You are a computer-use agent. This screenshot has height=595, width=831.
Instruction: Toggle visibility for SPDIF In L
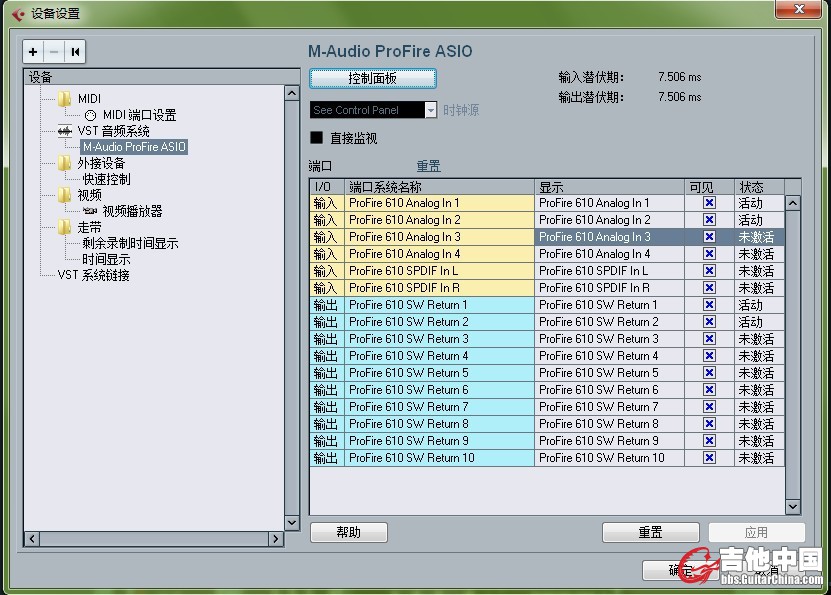(x=709, y=271)
